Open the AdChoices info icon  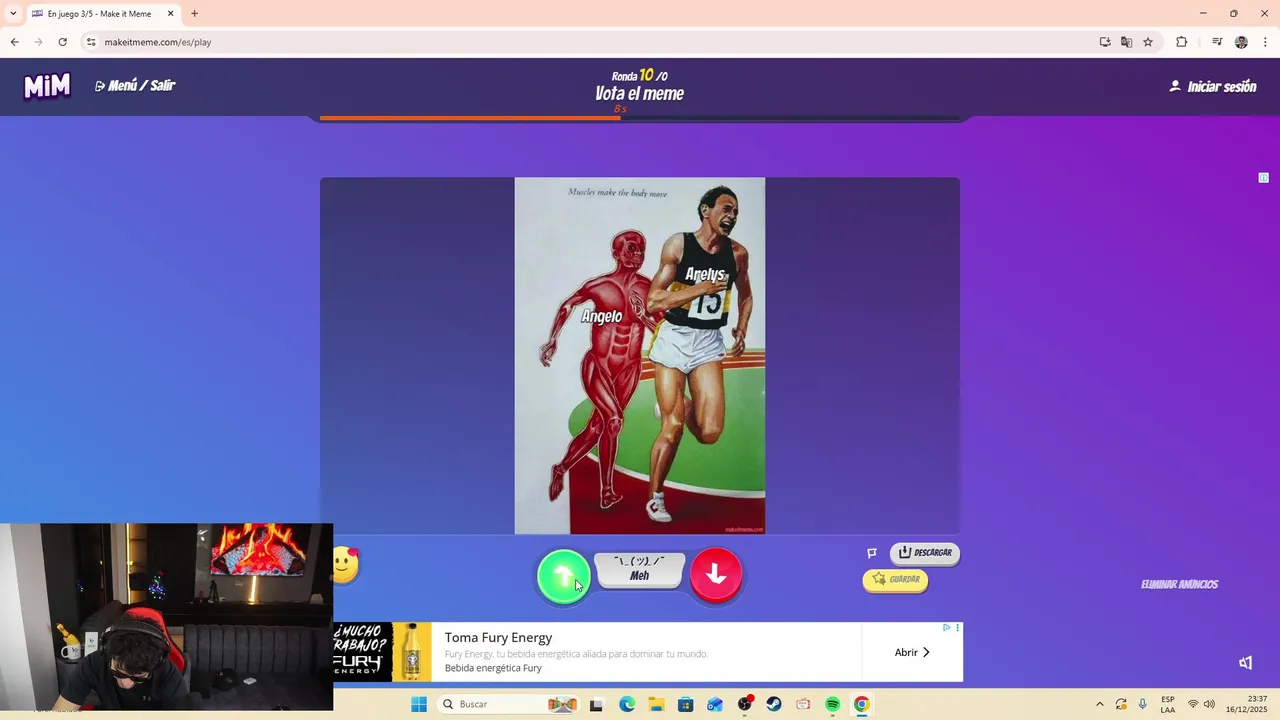(x=947, y=628)
